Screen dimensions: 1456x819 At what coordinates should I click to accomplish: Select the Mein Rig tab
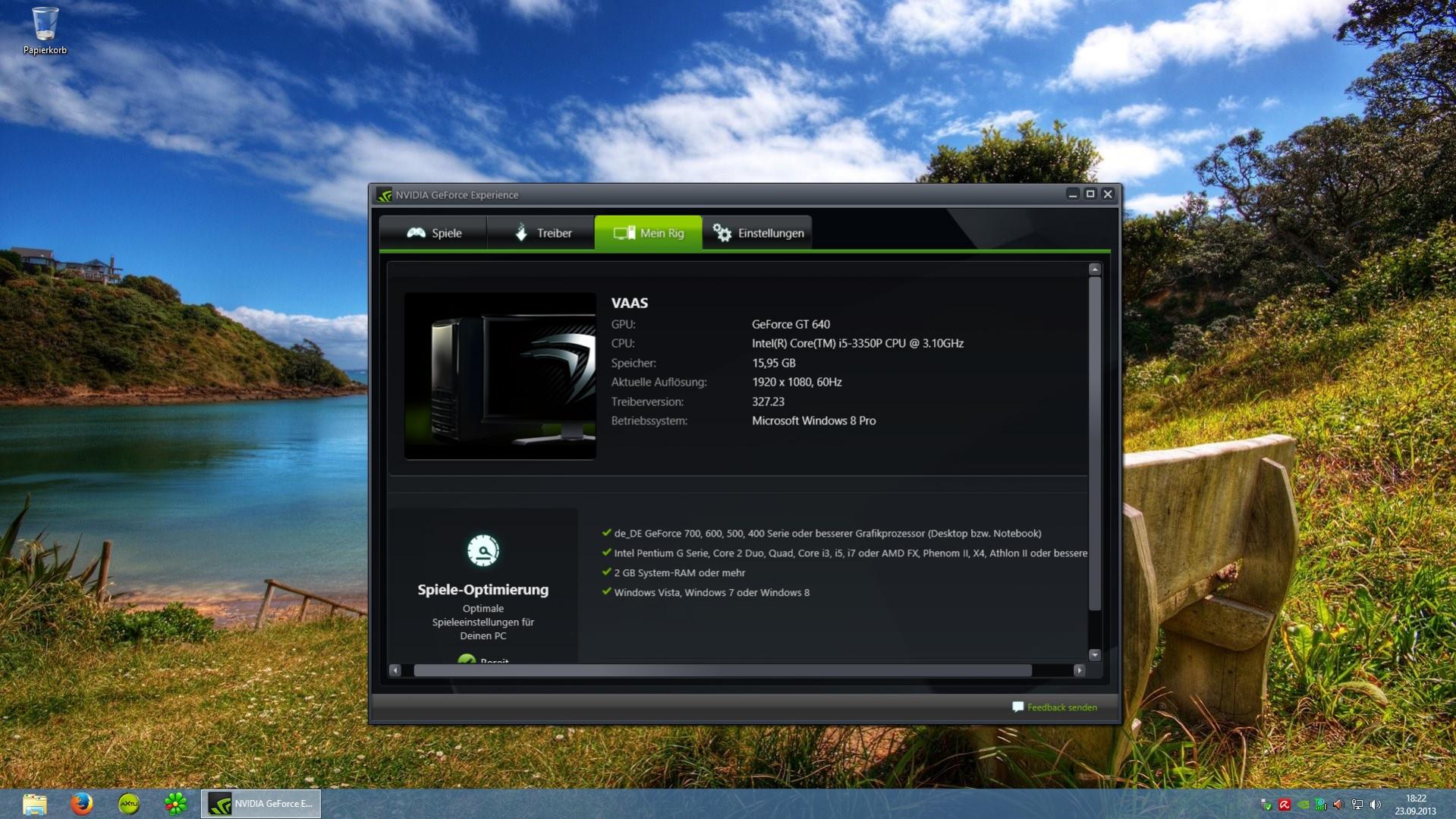[649, 233]
